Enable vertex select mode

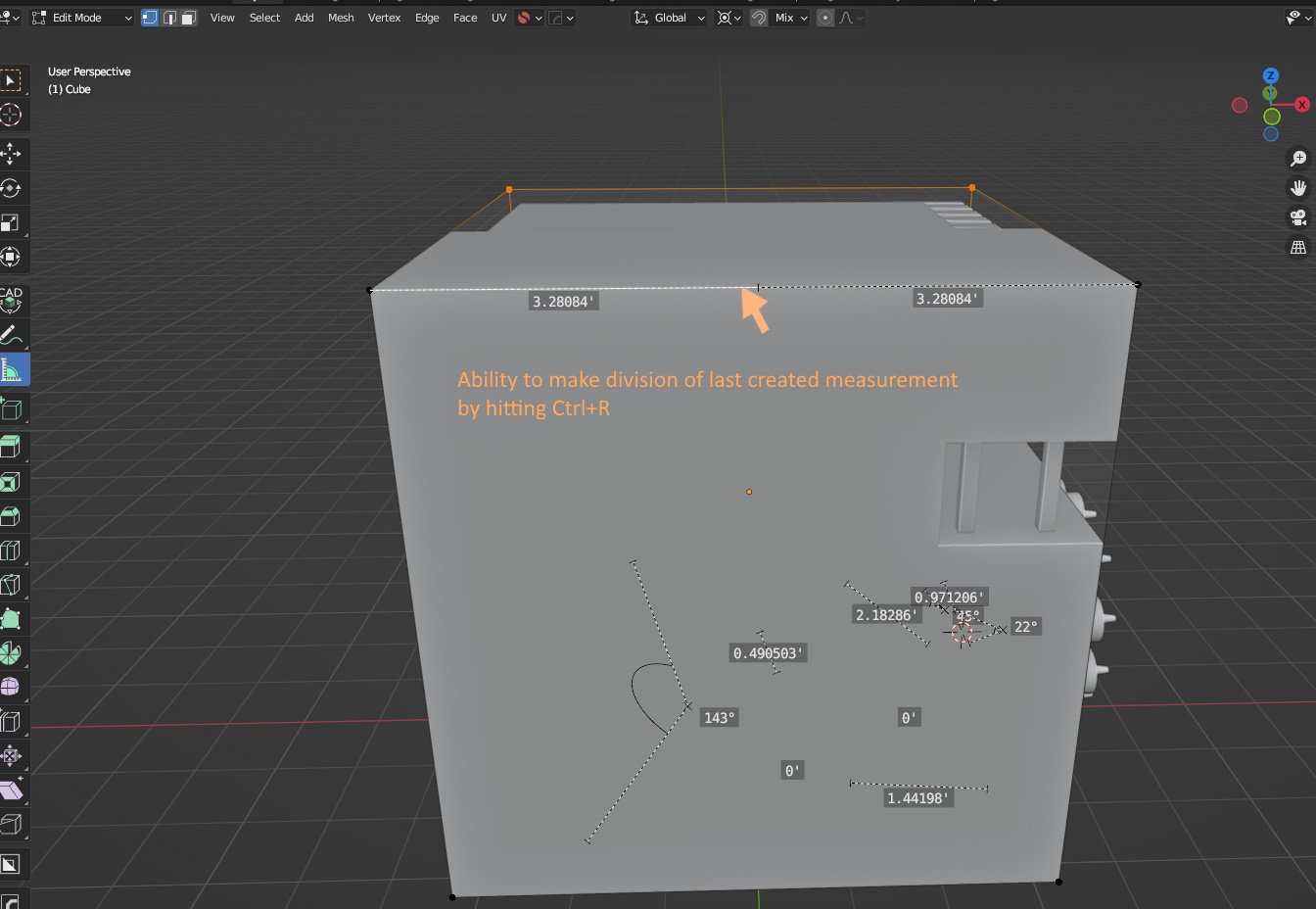(150, 18)
